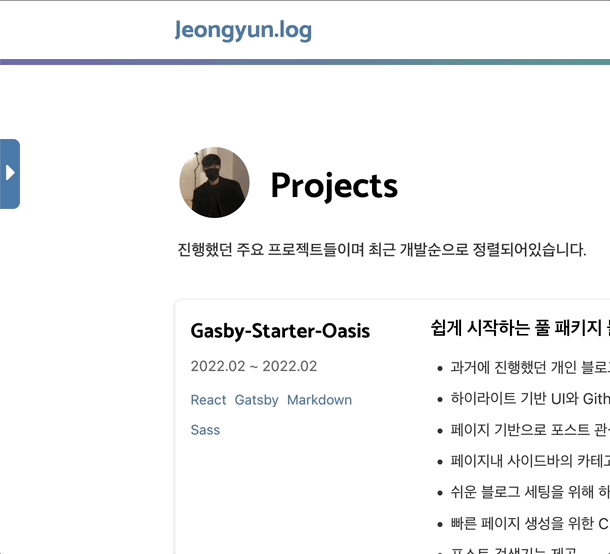
Task: Click the description text under Projects
Action: 380,249
